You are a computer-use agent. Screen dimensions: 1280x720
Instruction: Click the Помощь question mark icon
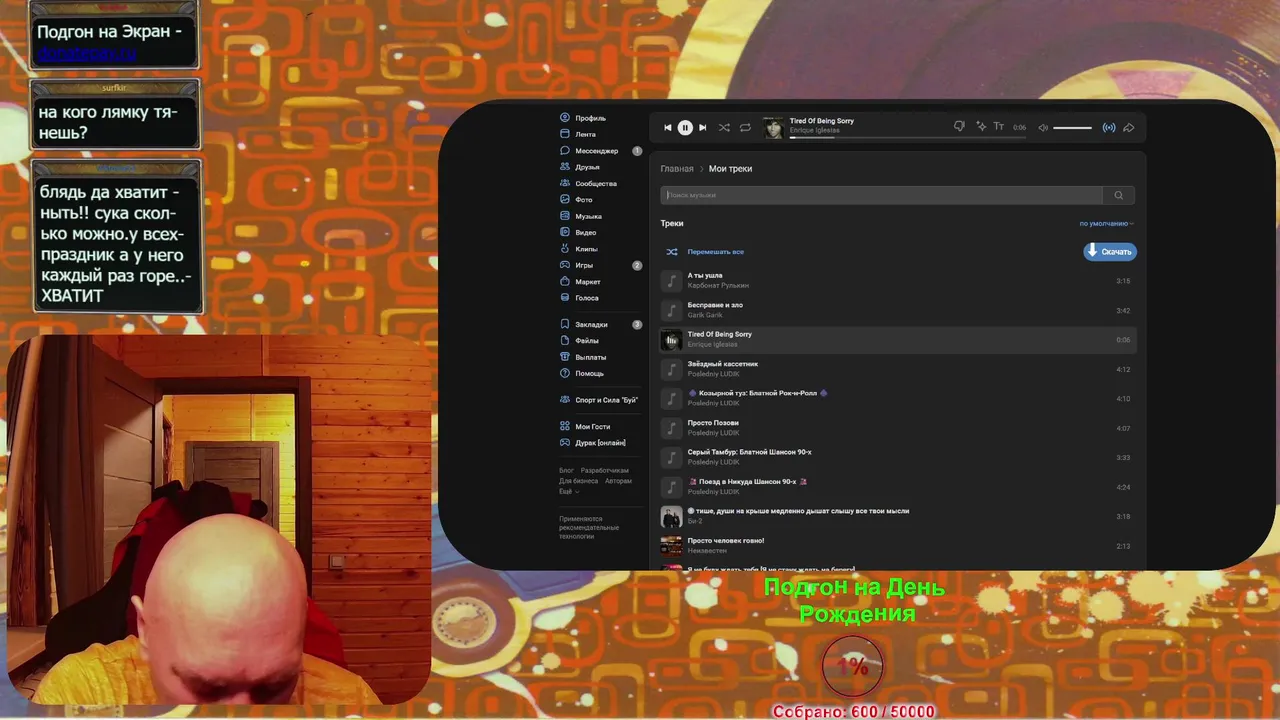[x=565, y=373]
